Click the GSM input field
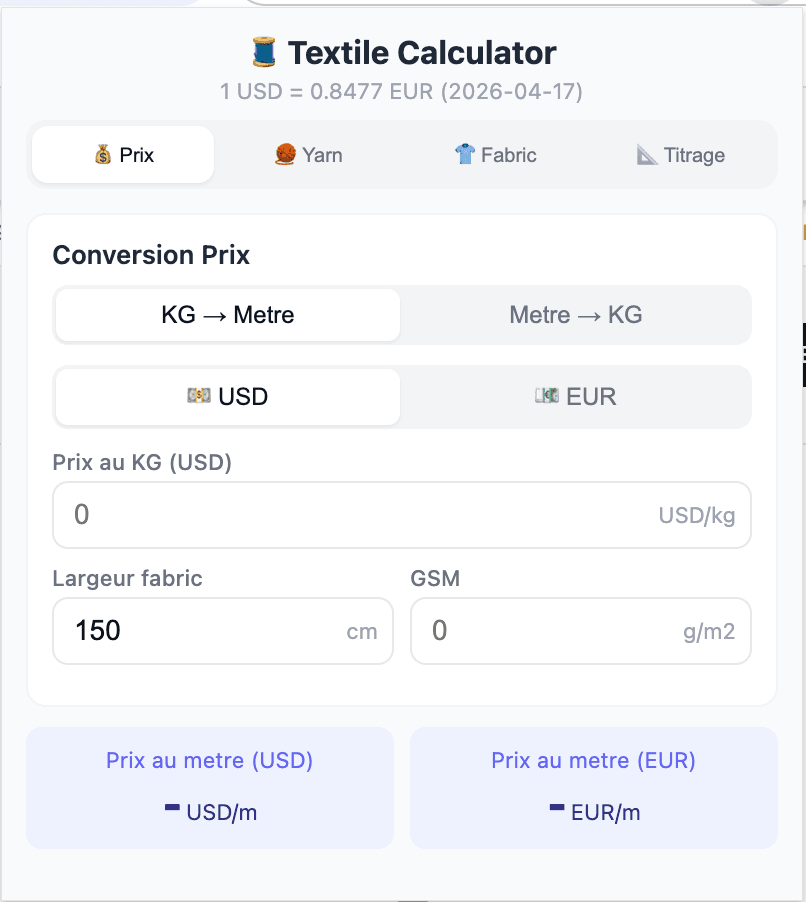The image size is (806, 902). tap(580, 631)
